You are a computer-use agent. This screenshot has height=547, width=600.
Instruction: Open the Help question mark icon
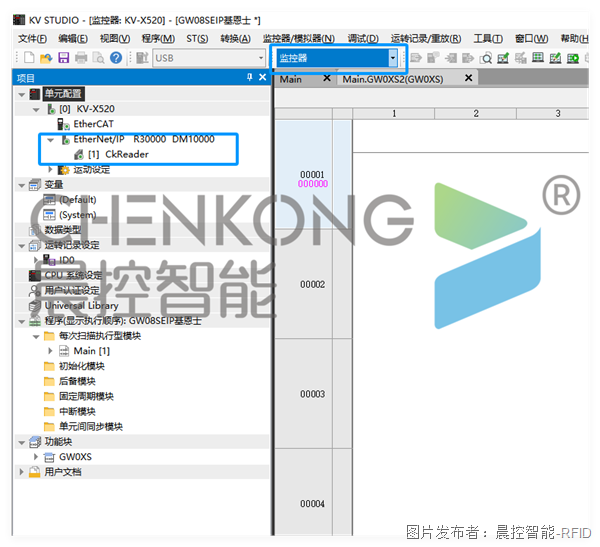tap(116, 58)
